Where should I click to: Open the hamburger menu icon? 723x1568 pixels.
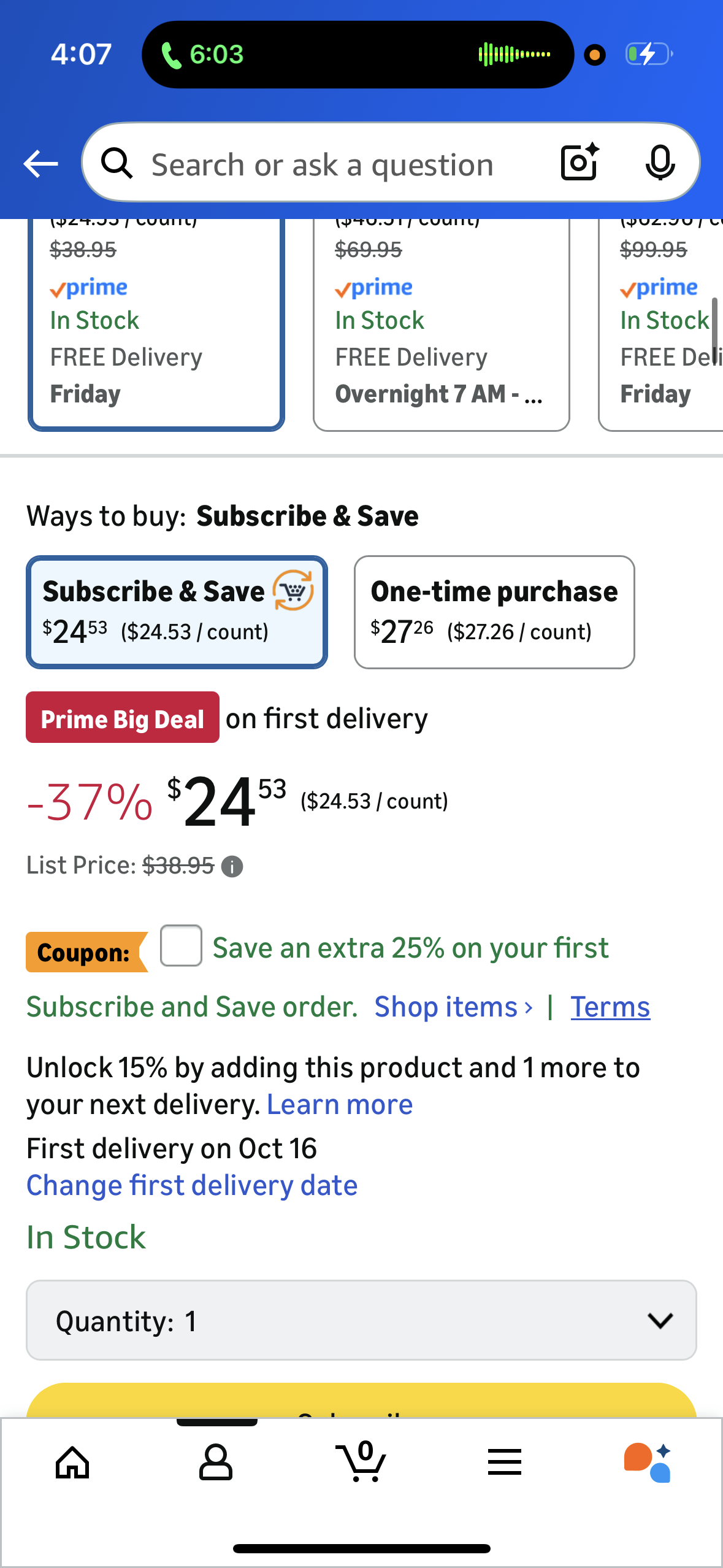click(505, 1462)
